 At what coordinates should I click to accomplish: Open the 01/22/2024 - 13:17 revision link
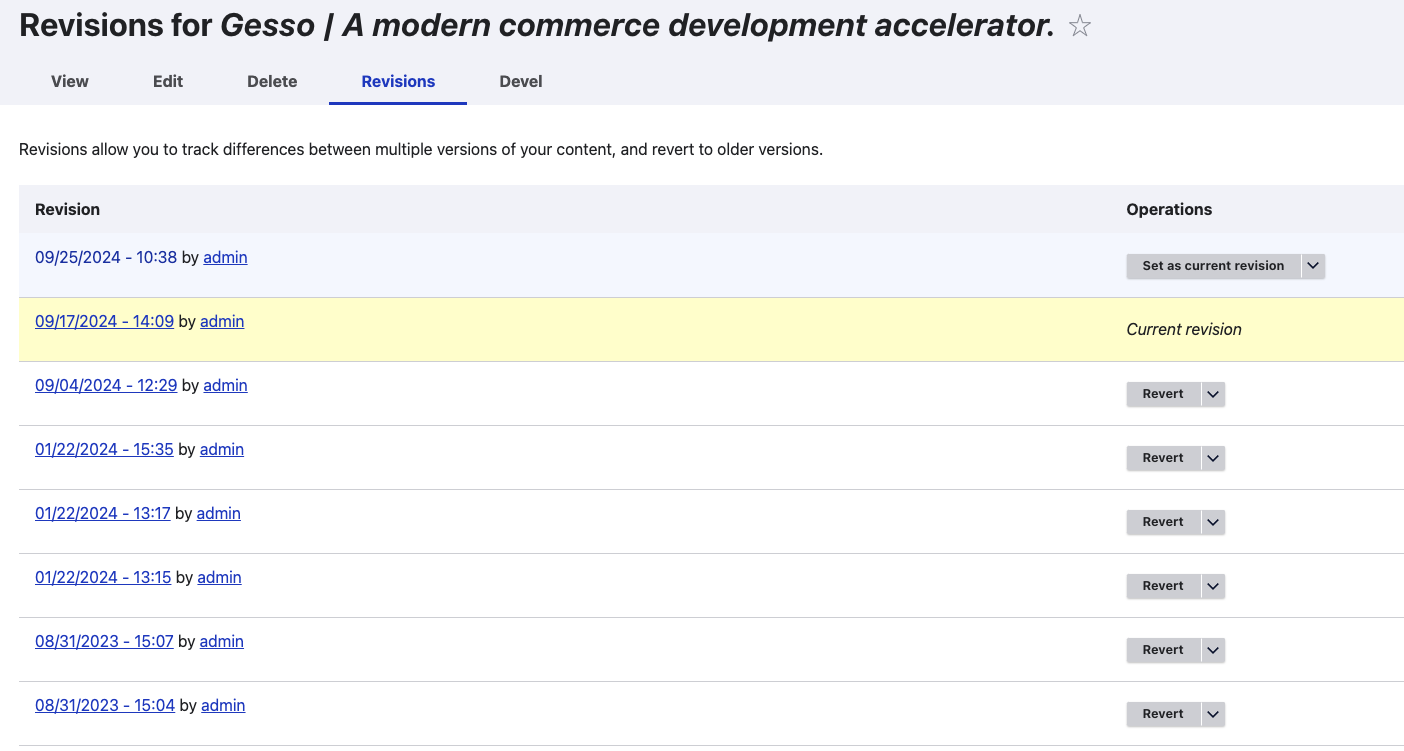[x=103, y=514]
